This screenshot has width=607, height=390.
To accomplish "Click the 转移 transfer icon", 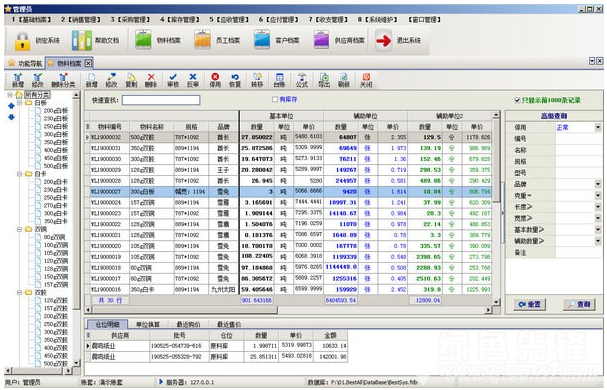I will (x=257, y=80).
